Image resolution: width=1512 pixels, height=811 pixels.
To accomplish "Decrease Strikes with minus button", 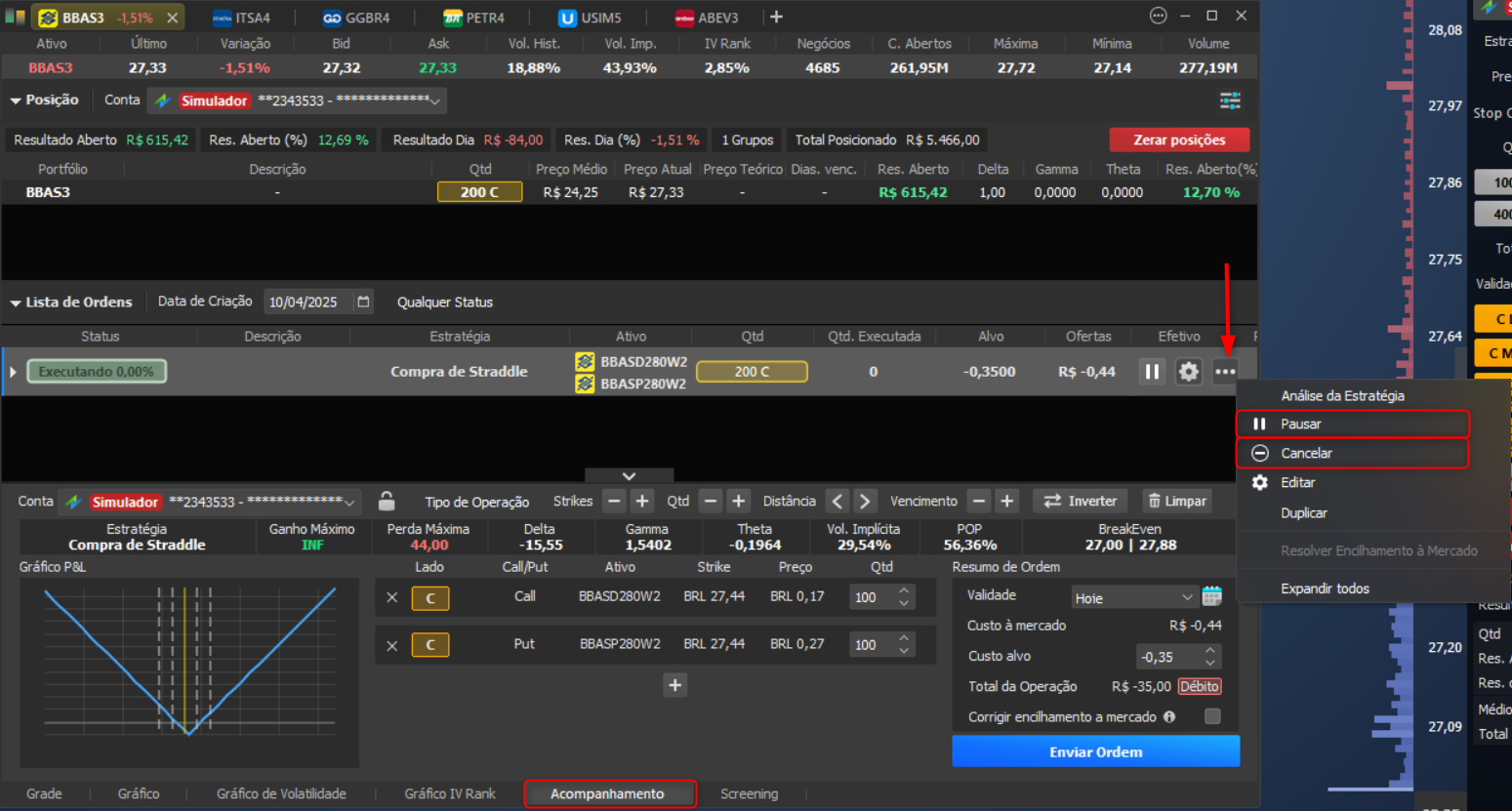I will 614,501.
